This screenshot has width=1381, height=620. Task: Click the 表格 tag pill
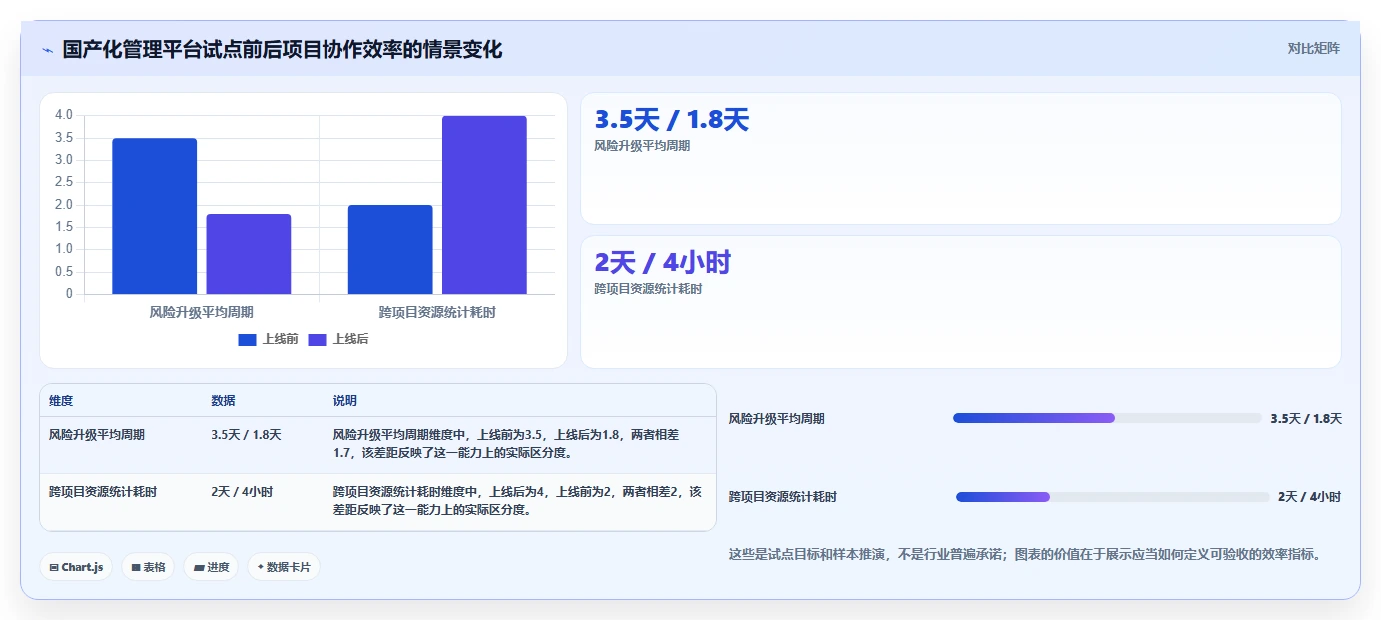tap(148, 567)
